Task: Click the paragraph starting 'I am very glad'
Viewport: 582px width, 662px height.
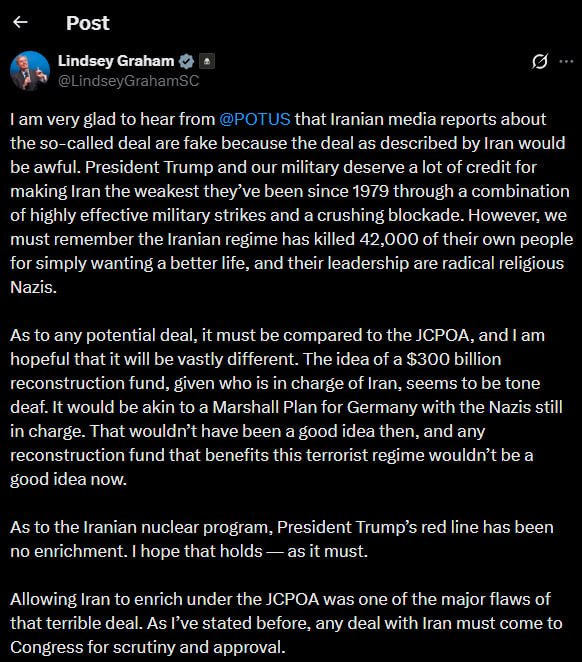Action: point(292,203)
